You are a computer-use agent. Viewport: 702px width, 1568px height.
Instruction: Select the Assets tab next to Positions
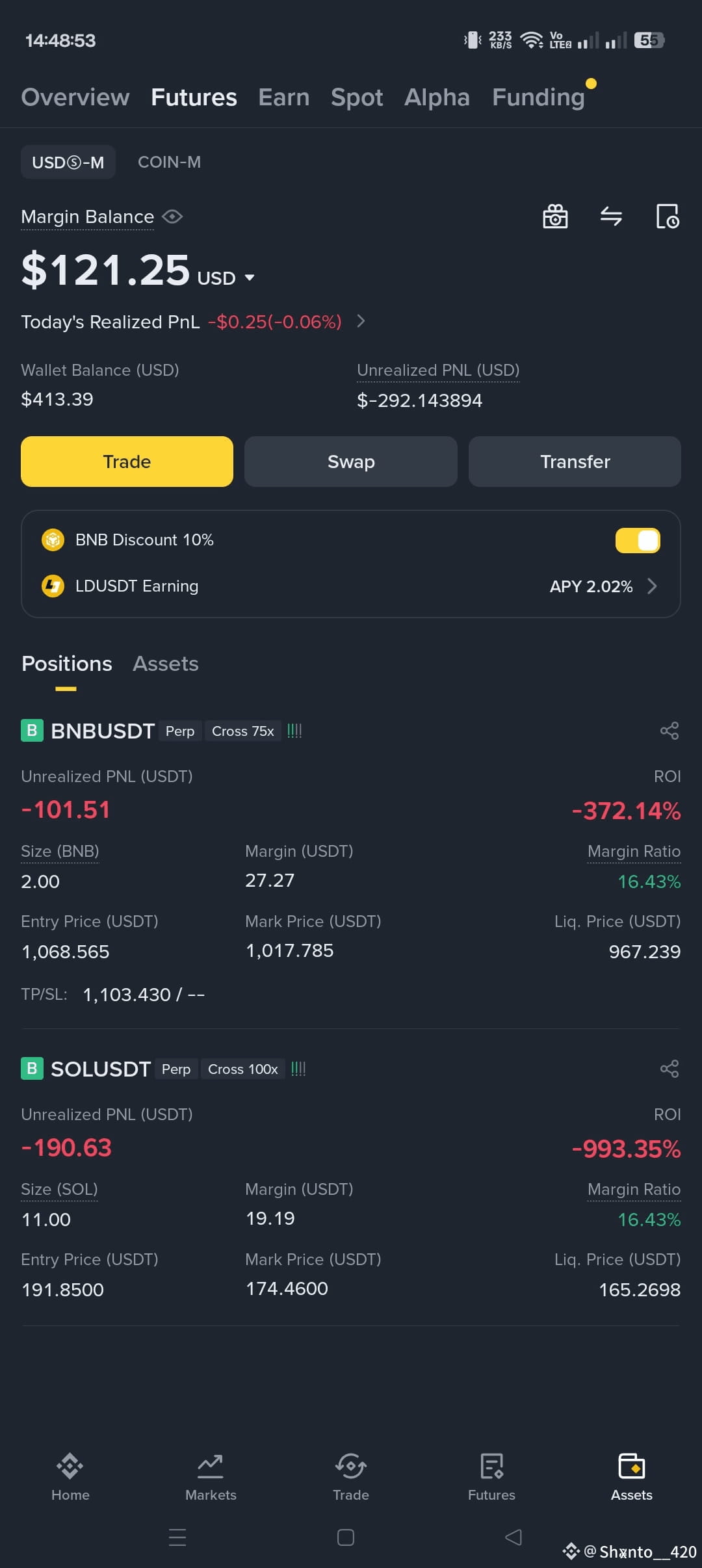(166, 664)
